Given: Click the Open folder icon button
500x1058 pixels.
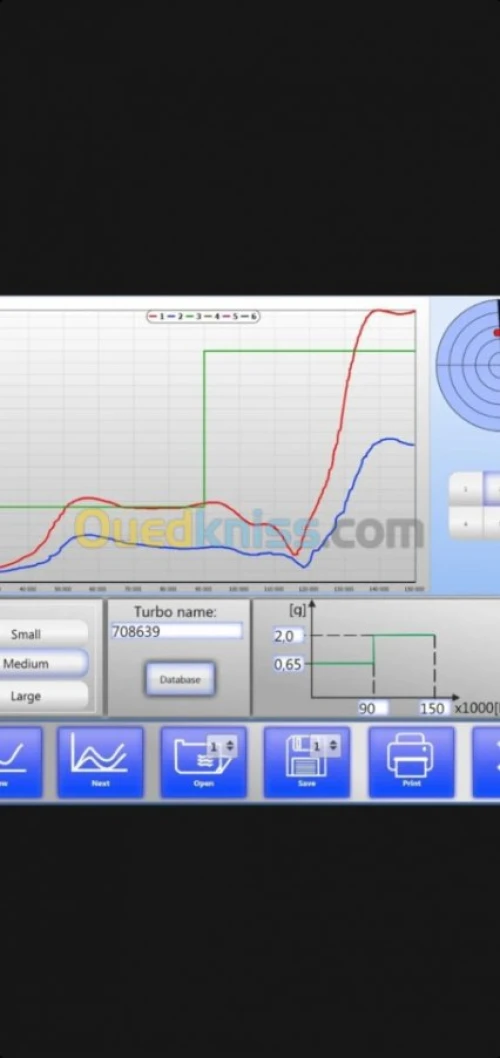Looking at the screenshot, I should coord(203,762).
